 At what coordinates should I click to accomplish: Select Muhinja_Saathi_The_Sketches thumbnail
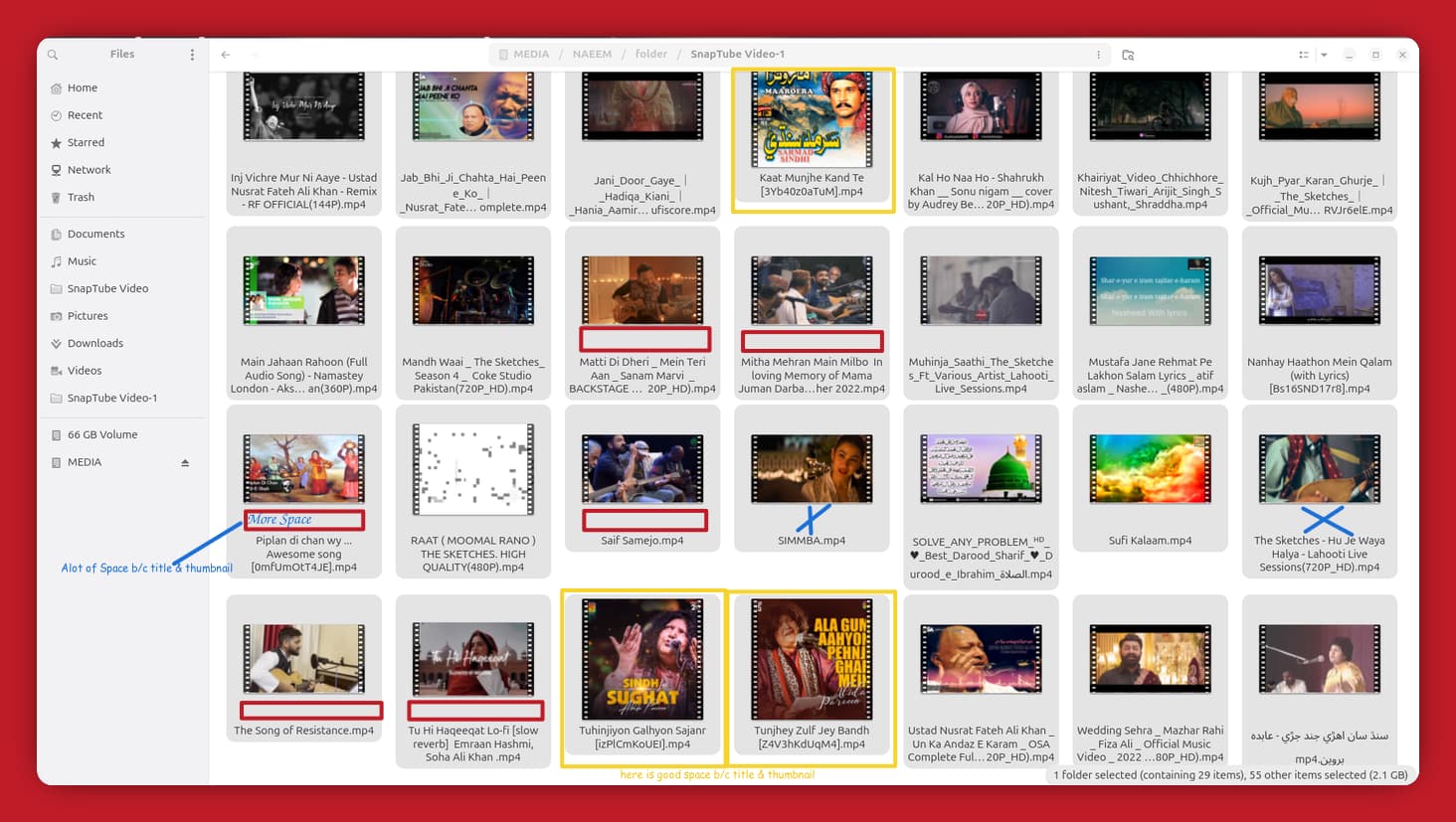pos(981,290)
